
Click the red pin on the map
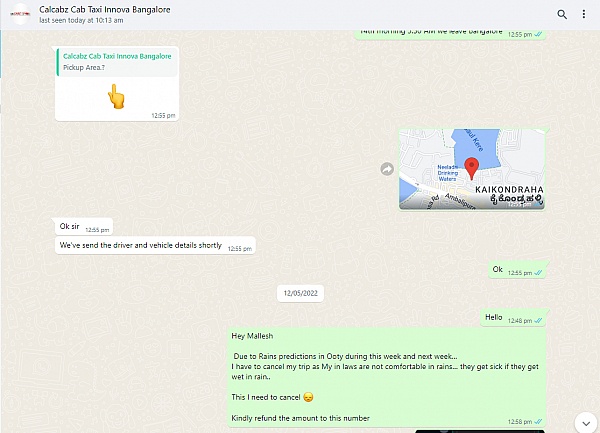point(471,168)
